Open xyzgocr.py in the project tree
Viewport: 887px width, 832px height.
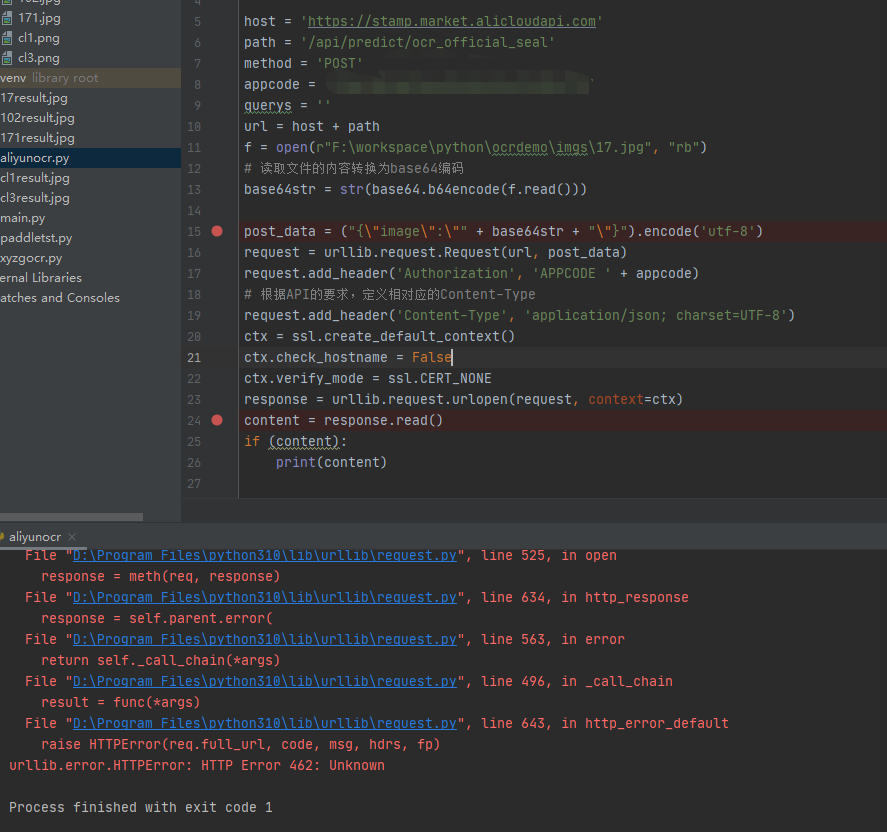[31, 258]
